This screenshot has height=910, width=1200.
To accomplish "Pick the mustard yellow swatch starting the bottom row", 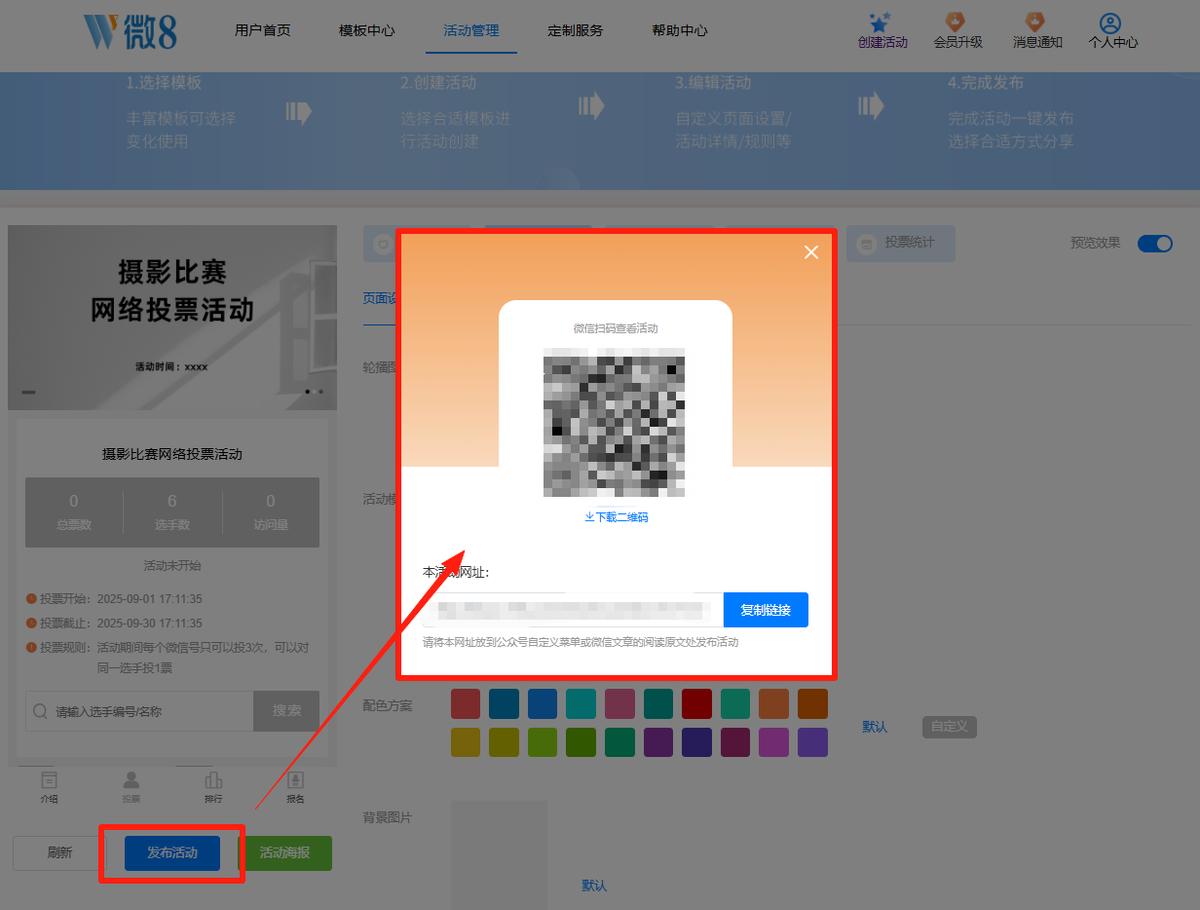I will pos(466,742).
